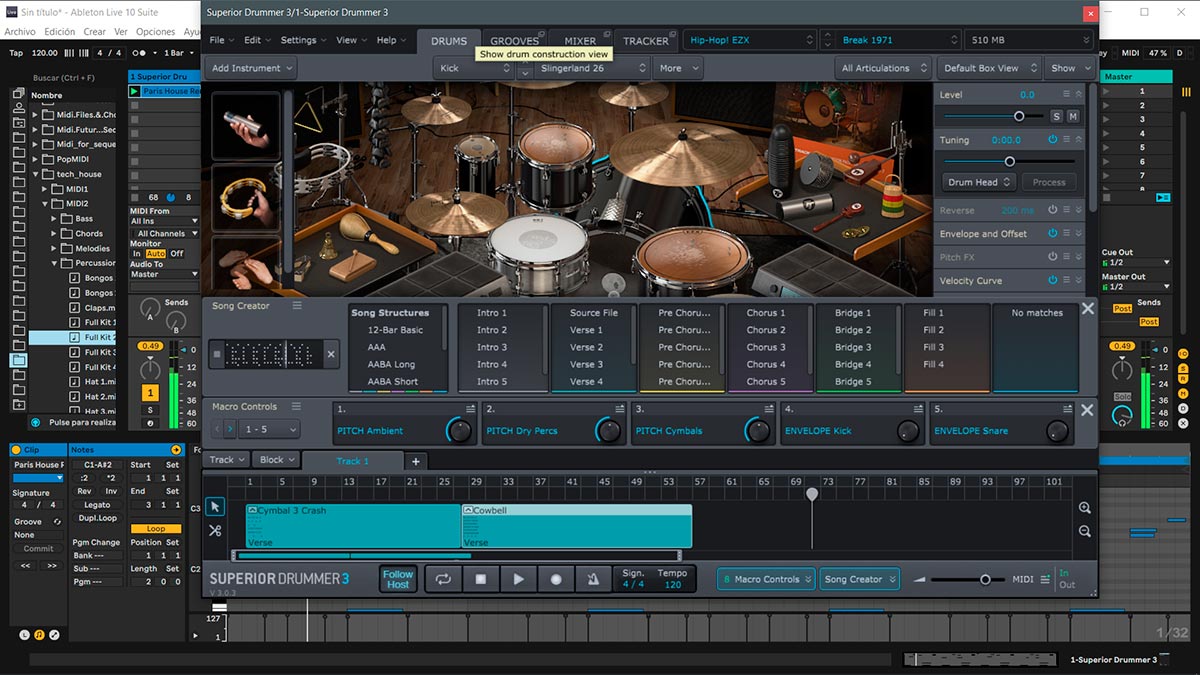Toggle the Follow Host button

coord(398,579)
